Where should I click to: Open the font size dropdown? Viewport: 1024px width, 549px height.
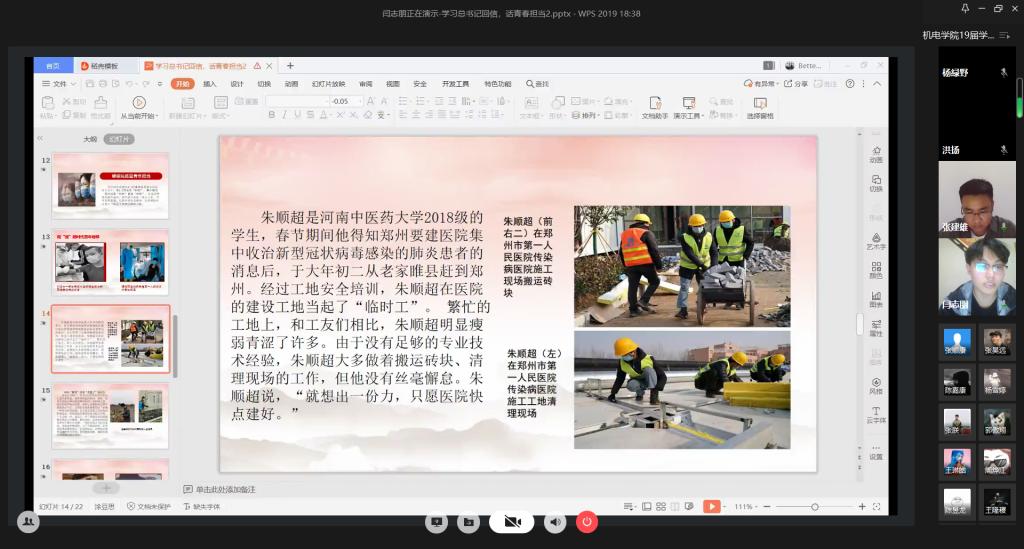click(358, 101)
